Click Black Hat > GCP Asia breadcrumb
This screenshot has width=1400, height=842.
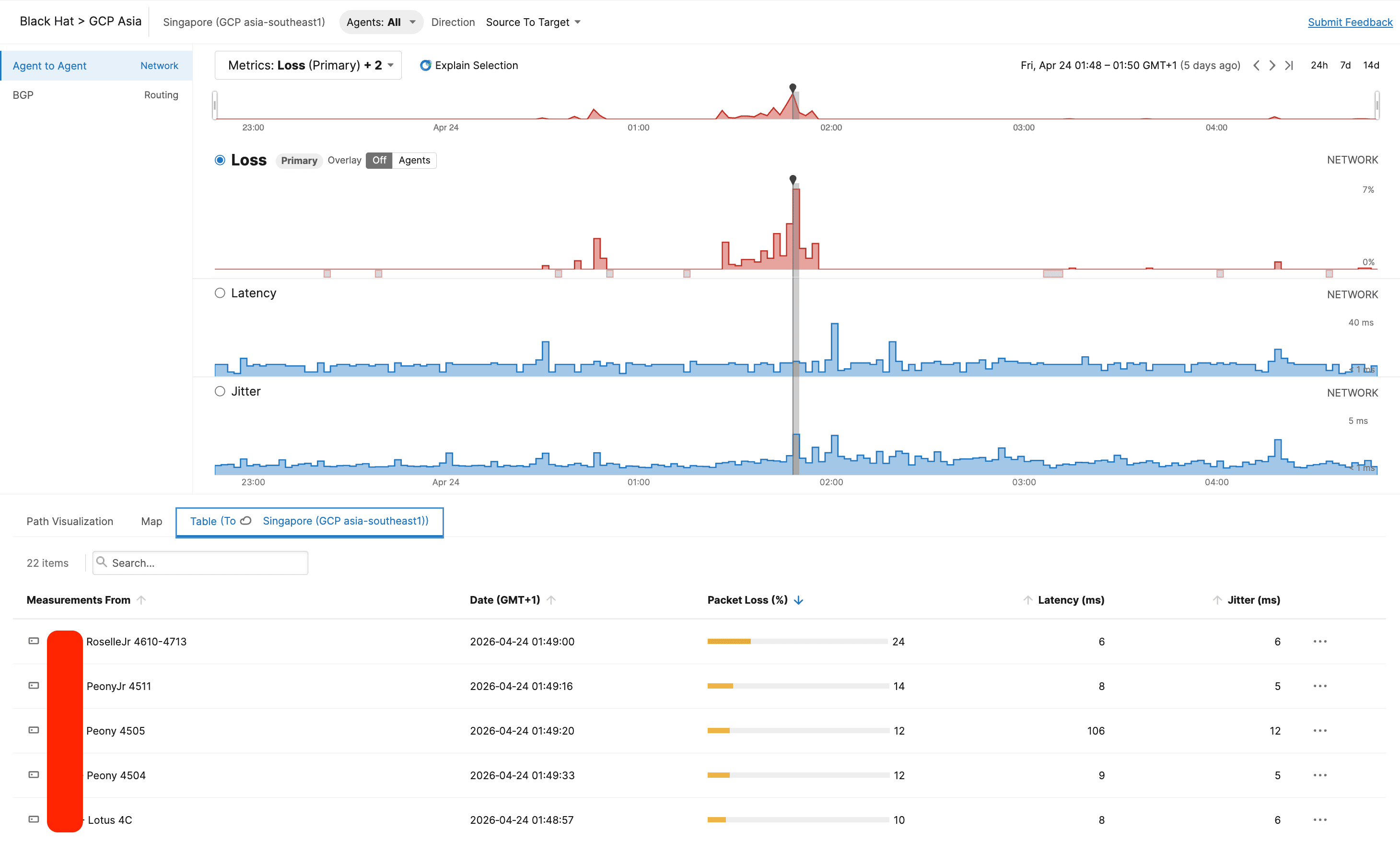click(x=81, y=21)
